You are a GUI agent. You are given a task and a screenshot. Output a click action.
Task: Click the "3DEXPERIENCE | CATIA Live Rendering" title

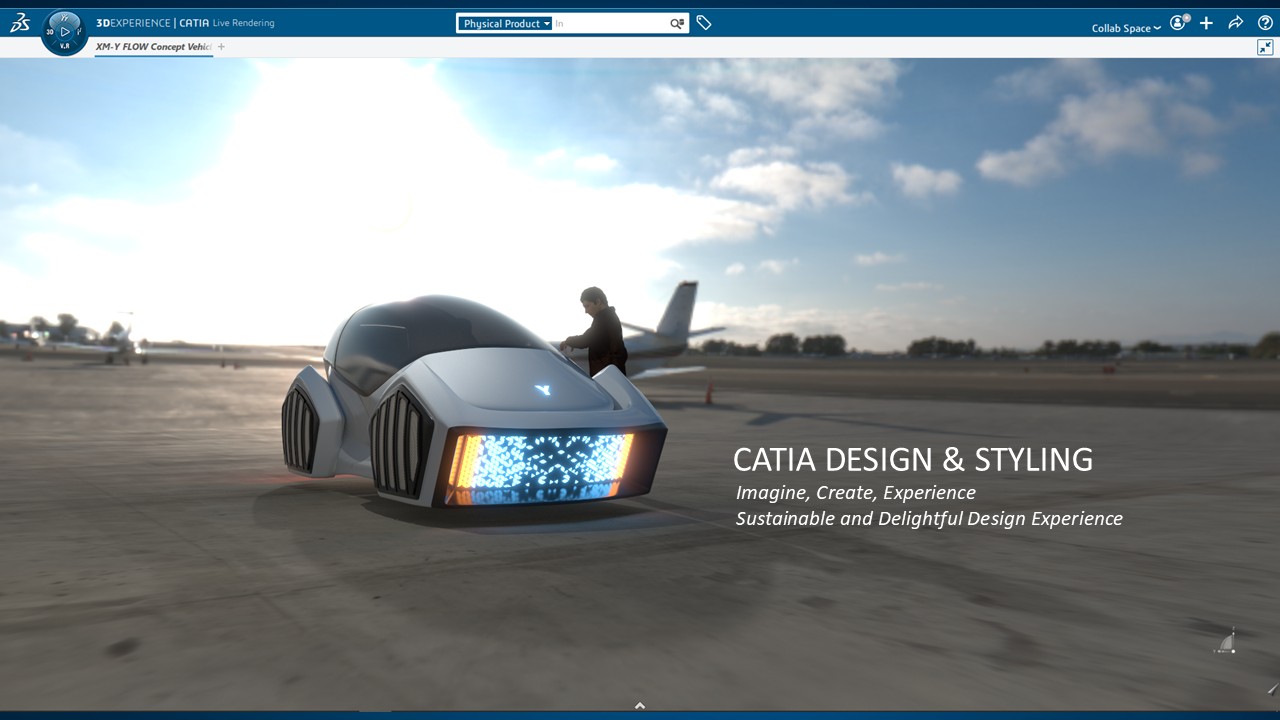185,23
